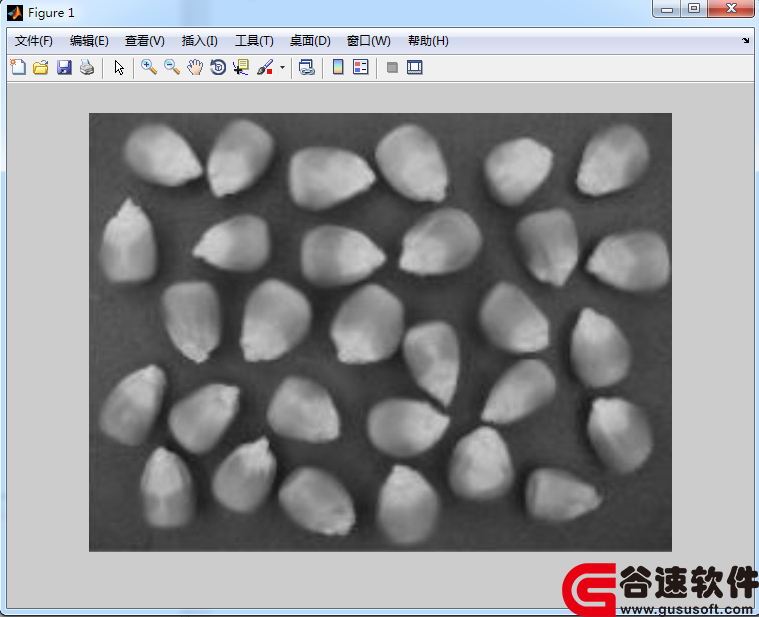Select the Pan hand tool
The height and width of the screenshot is (617, 759).
195,67
